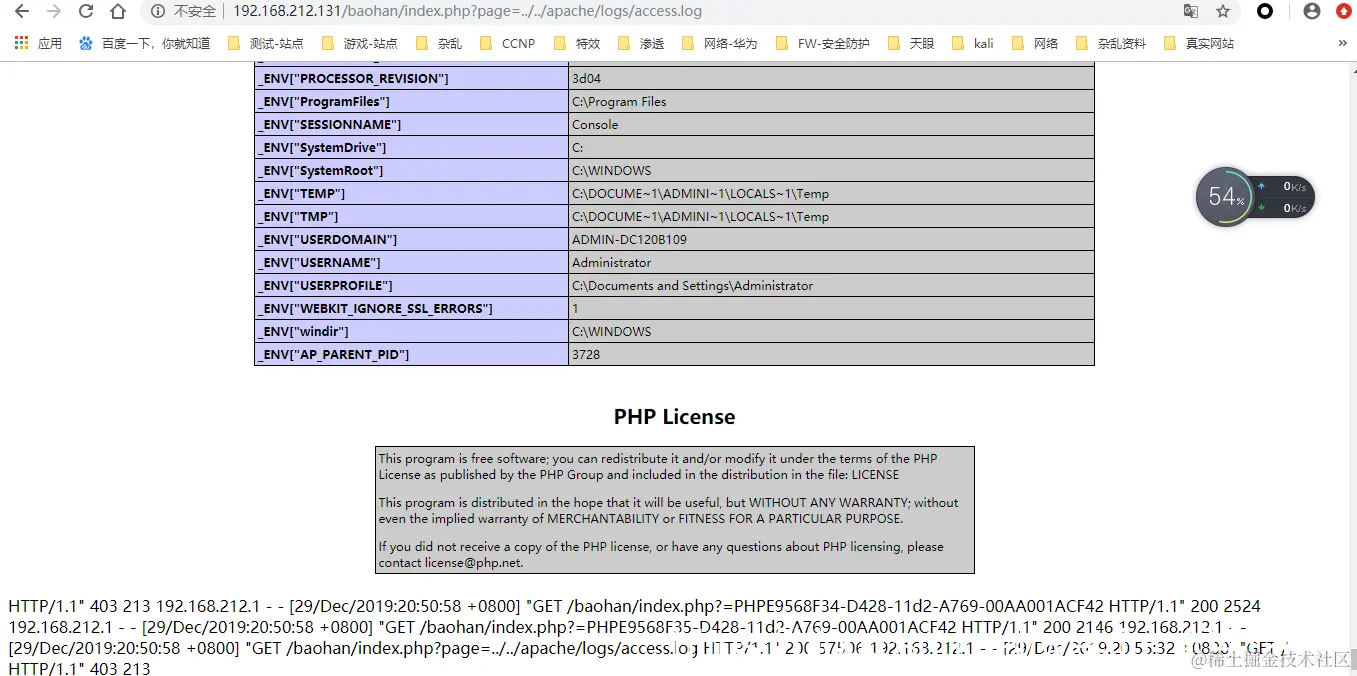Open the red browser update icon

(1344, 12)
